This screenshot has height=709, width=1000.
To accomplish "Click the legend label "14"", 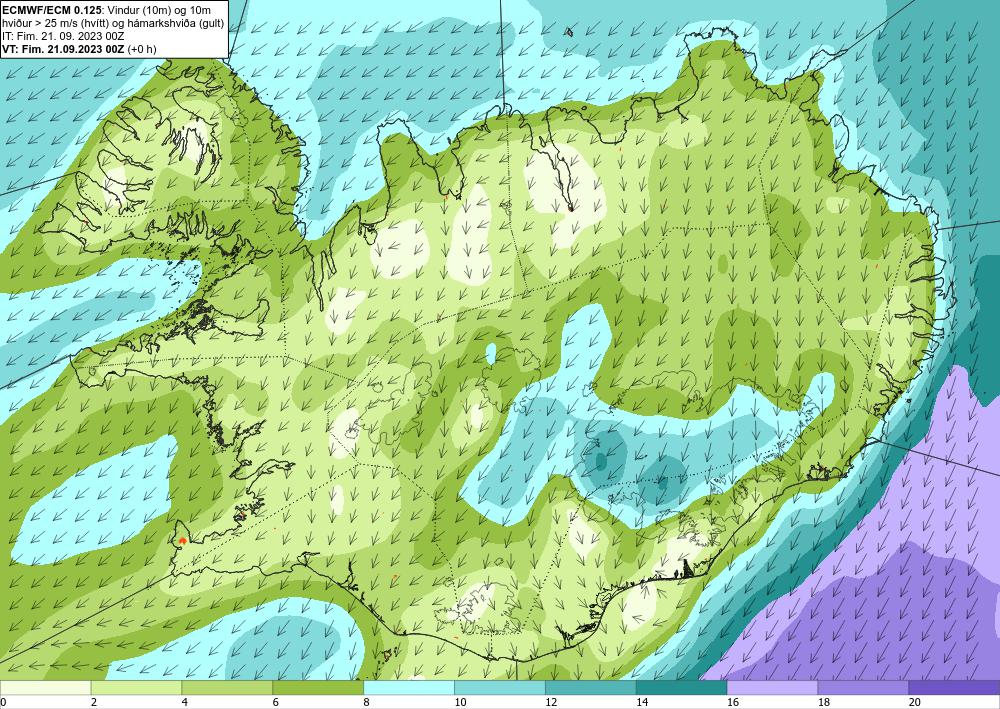I will coord(642,702).
